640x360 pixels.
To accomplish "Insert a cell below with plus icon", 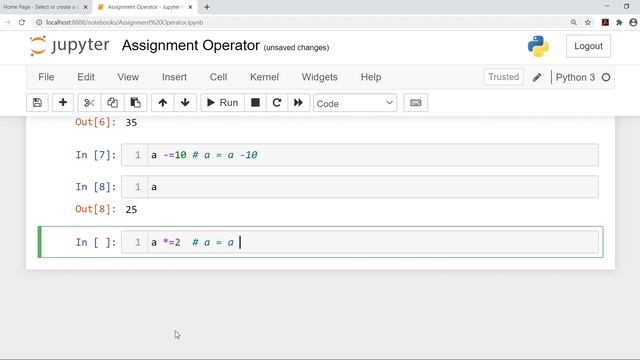I will pos(63,102).
